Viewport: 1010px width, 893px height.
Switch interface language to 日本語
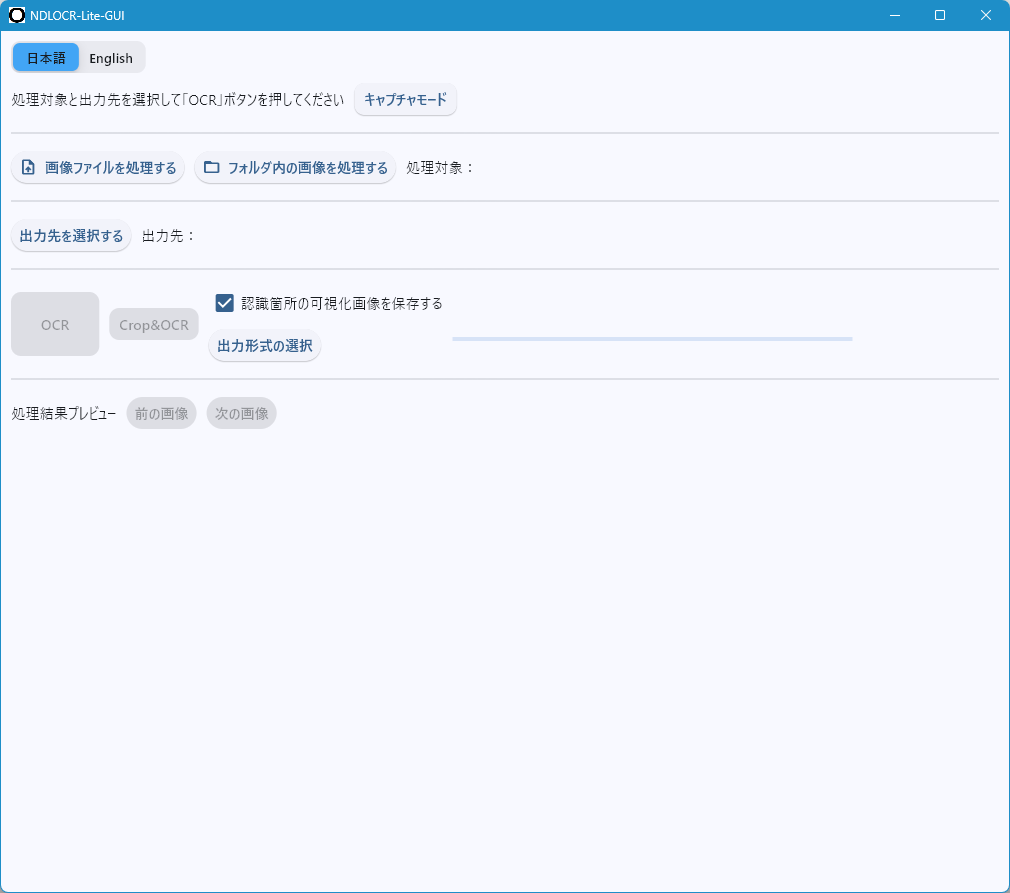coord(46,58)
